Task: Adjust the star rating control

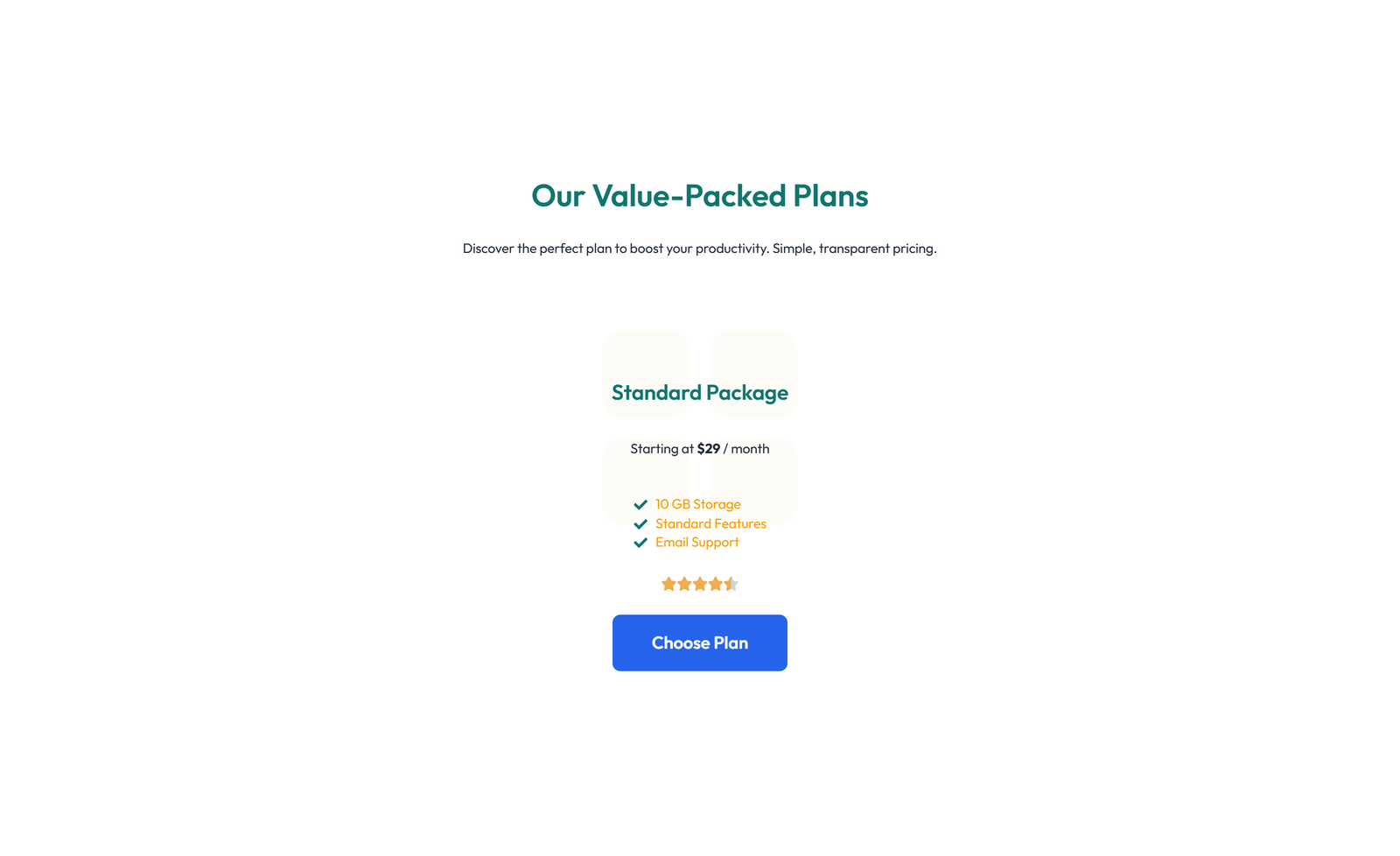Action: click(x=699, y=583)
